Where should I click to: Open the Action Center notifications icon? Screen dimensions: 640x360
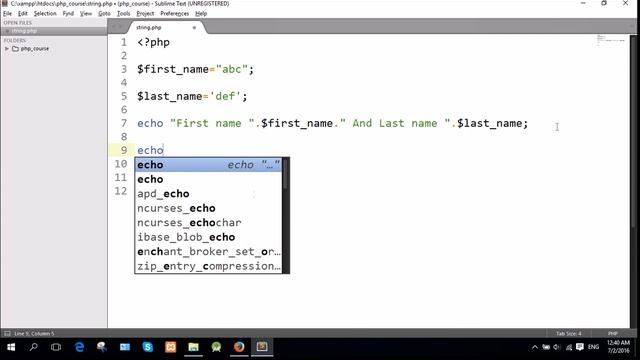click(x=580, y=347)
